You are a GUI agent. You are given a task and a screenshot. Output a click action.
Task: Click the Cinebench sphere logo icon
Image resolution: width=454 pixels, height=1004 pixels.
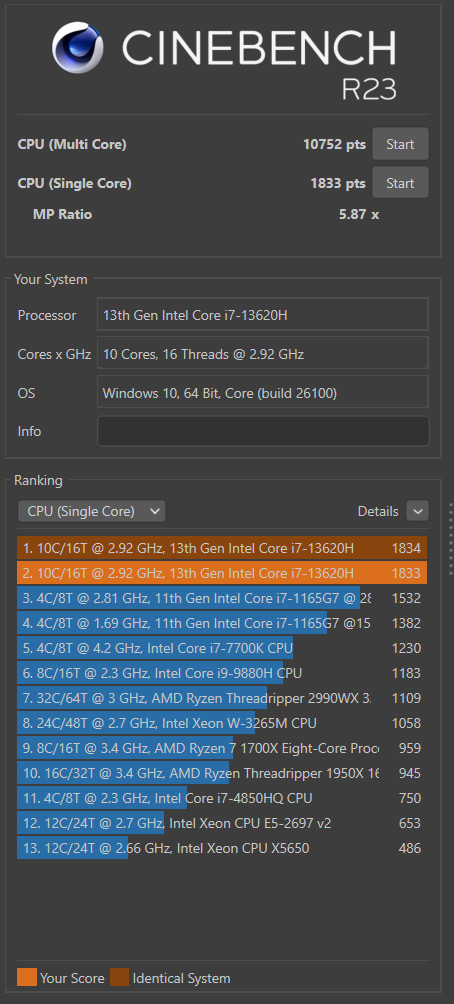click(77, 48)
